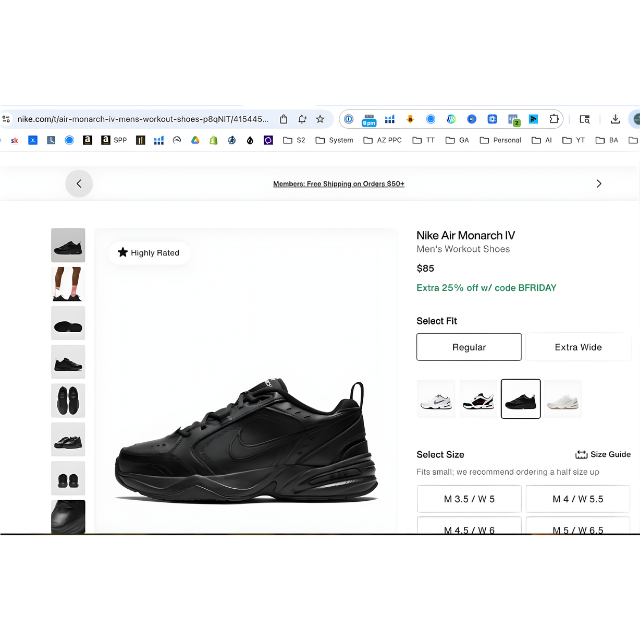Image resolution: width=640 pixels, height=640 pixels.
Task: Choose size M 4 / W 5.5
Action: (x=578, y=499)
